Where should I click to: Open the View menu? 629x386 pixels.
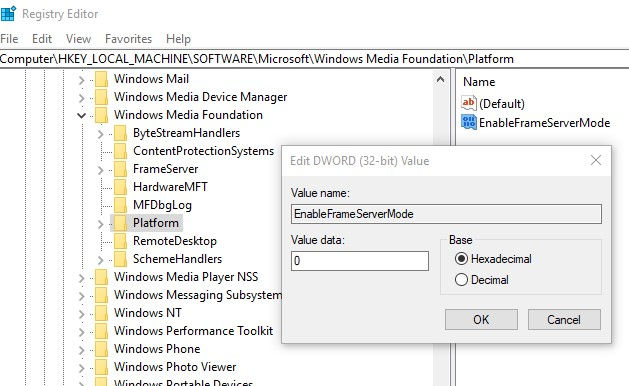(x=78, y=39)
